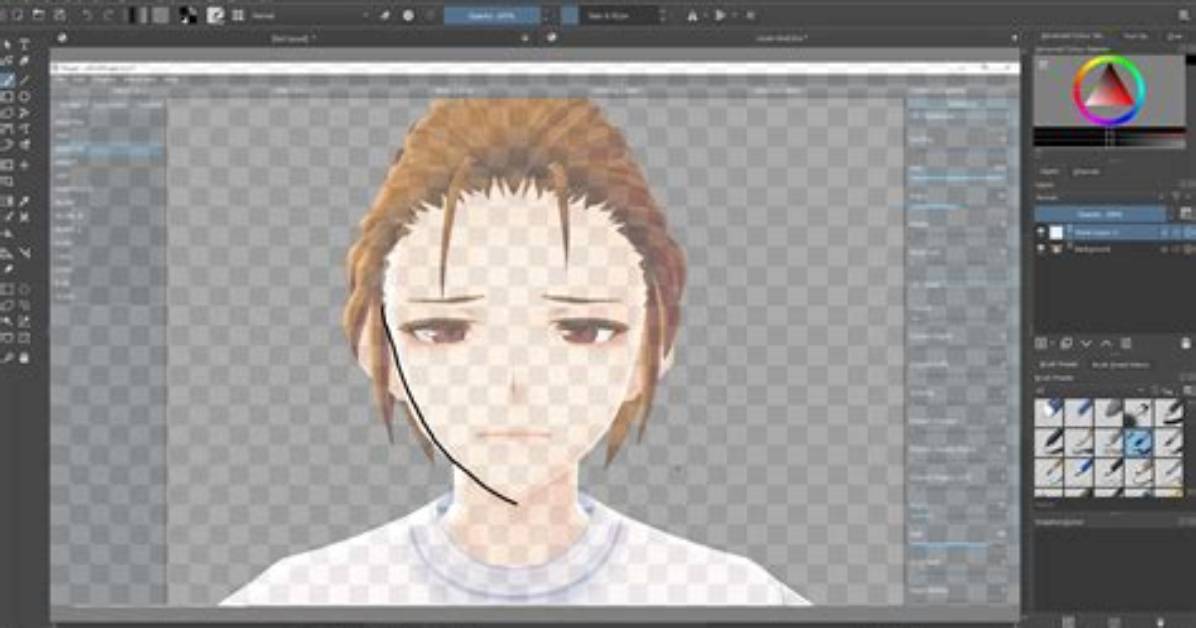Viewport: 1196px width, 628px height.
Task: Move layer up with the up chevron
Action: click(x=1106, y=343)
